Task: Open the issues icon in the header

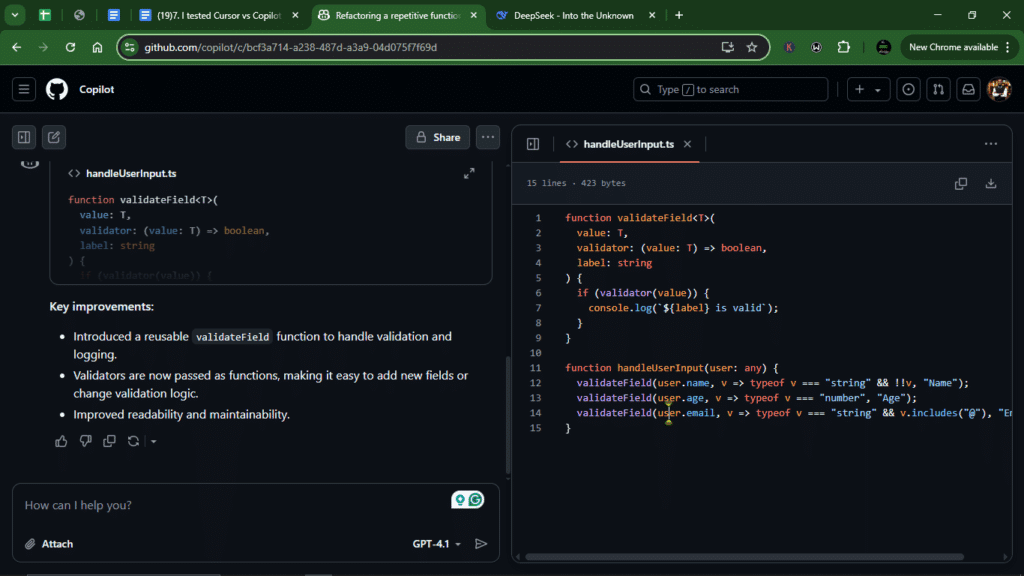Action: coord(908,89)
